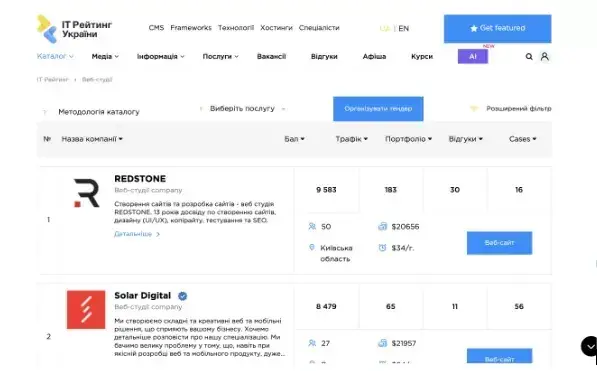Sort by Назва компанії column

92,139
